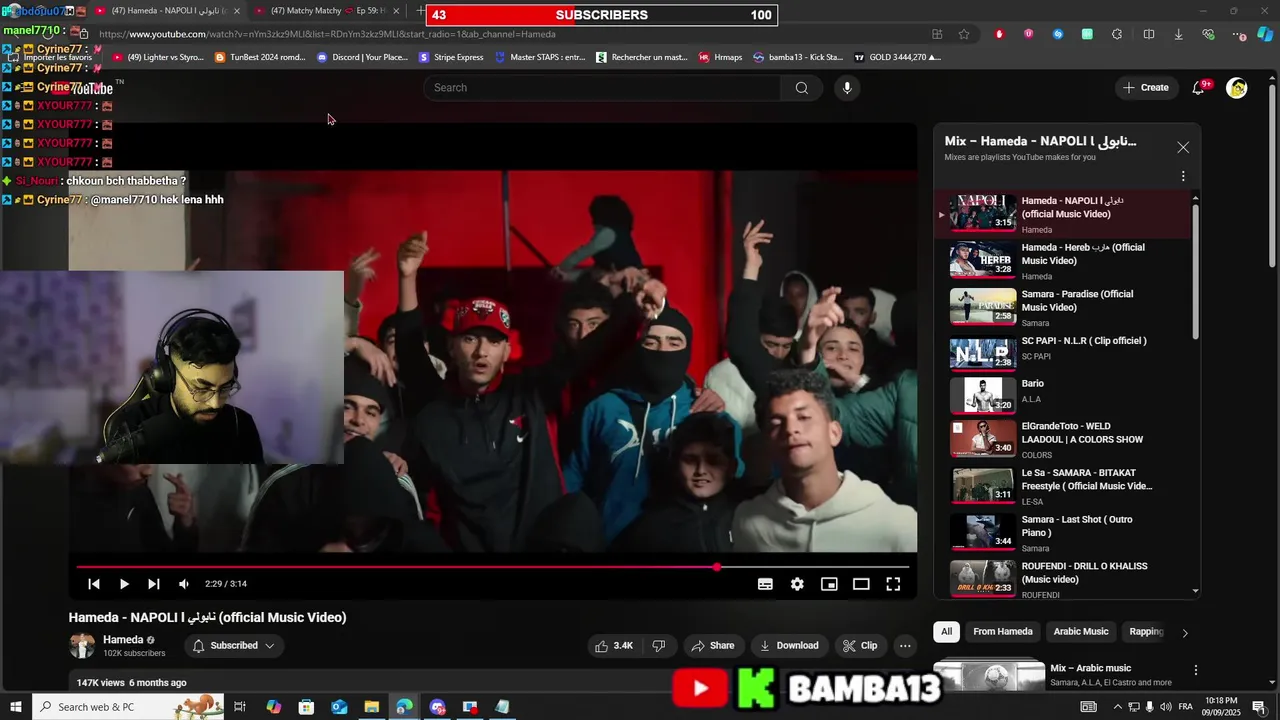The image size is (1280, 720).
Task: Switch to the Matchy Matchy Ep 59 tab
Action: tap(325, 11)
